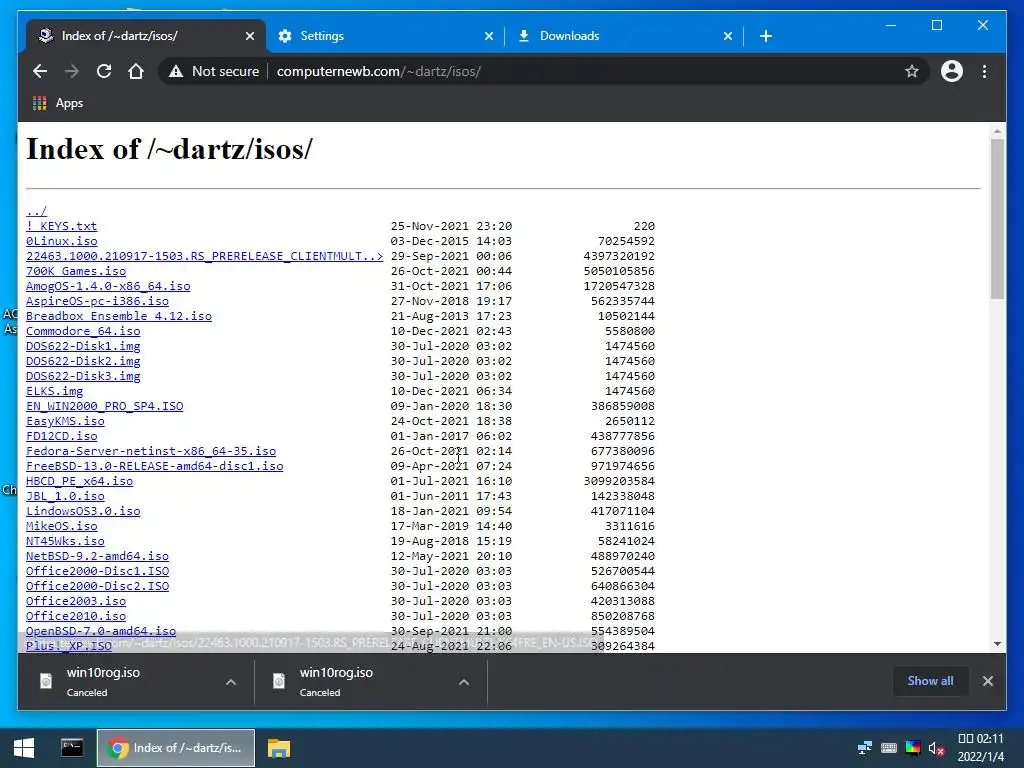Image resolution: width=1024 pixels, height=768 pixels.
Task: Close the Index of /~dartz/isos/ tab
Action: click(249, 37)
